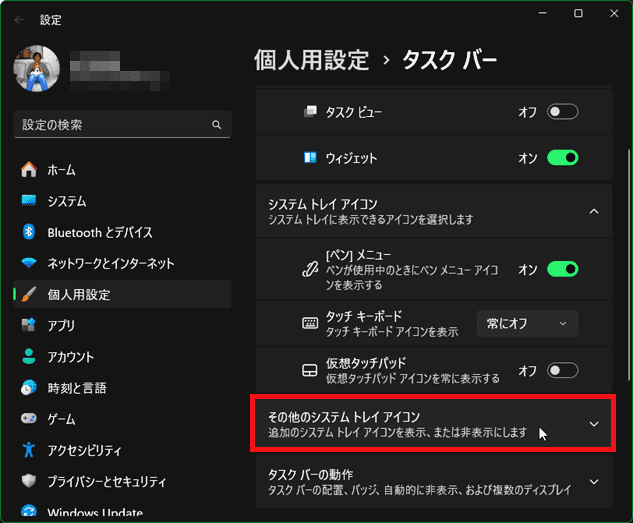This screenshot has width=633, height=523.
Task: Turn off the [ペン] メニュー toggle
Action: tap(562, 269)
